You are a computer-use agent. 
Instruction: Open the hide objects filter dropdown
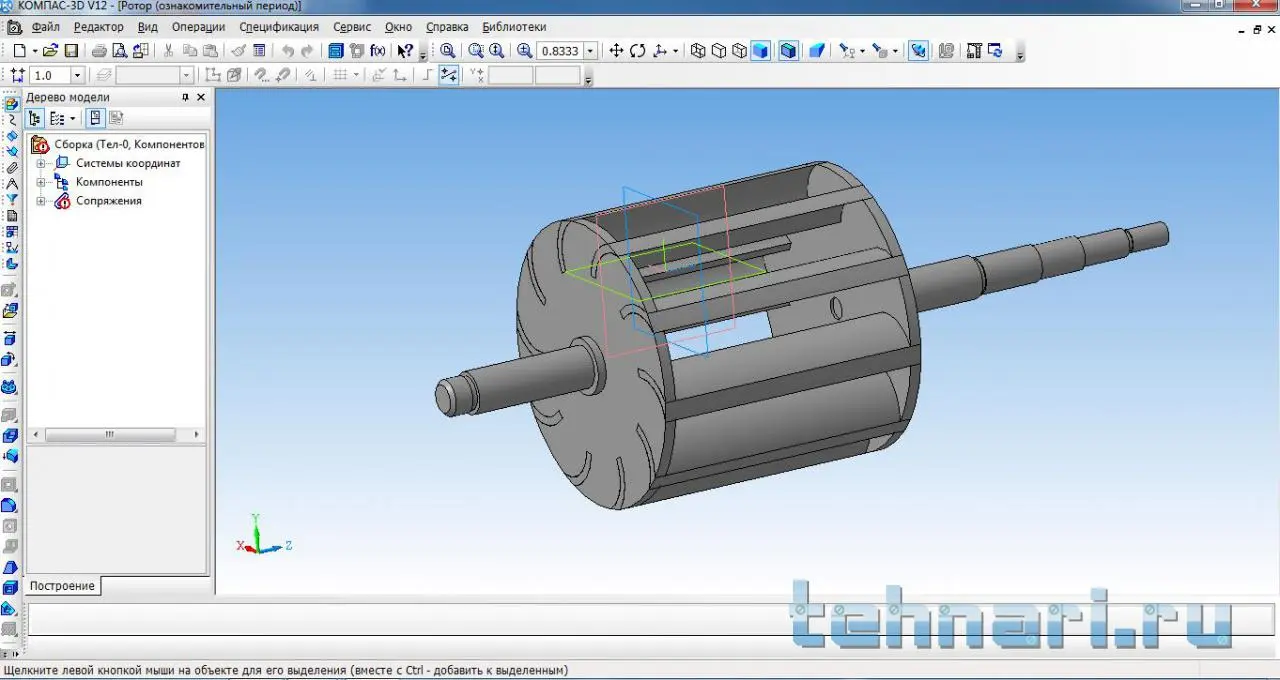pos(863,50)
